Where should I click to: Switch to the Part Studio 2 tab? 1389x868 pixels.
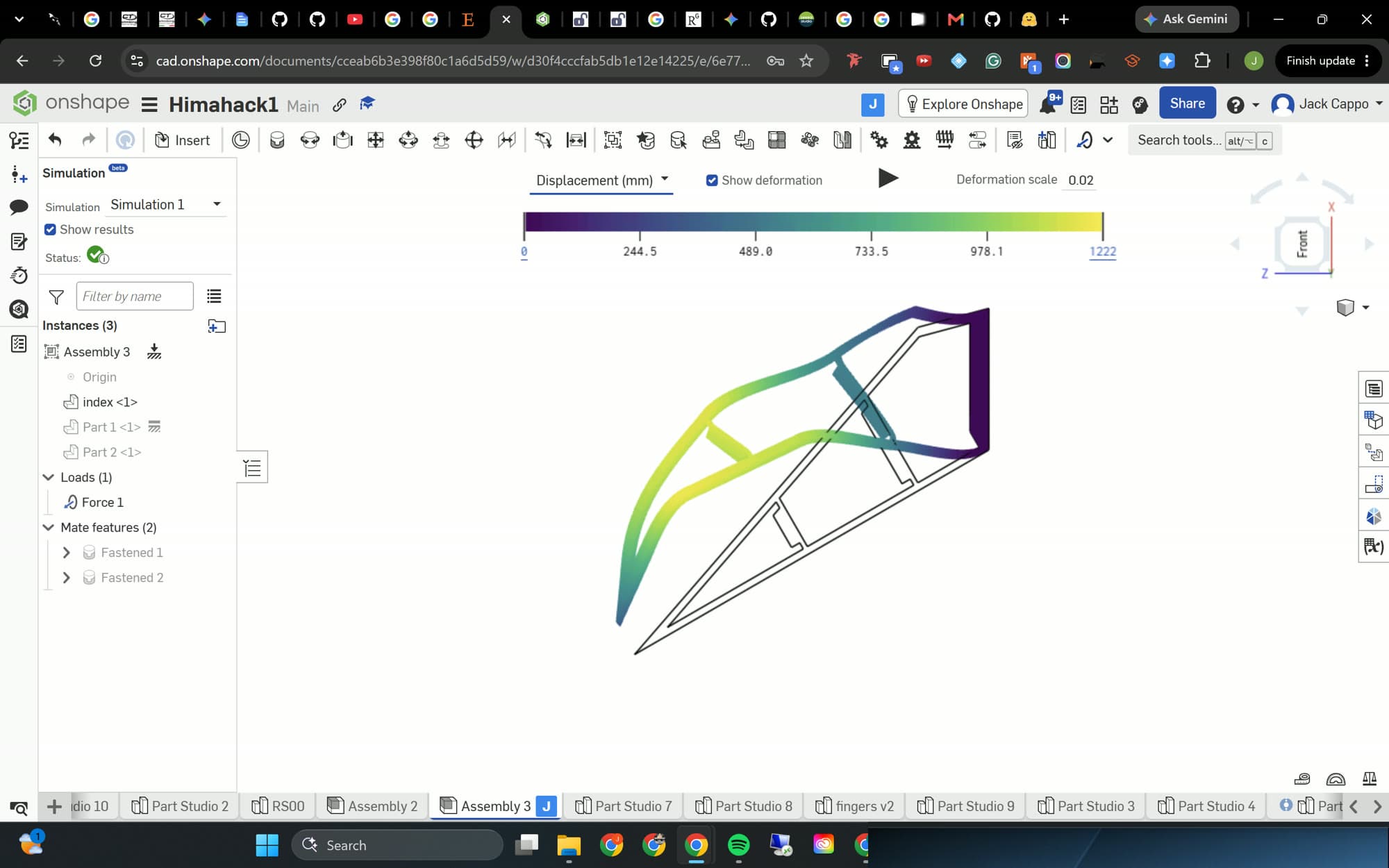pos(180,806)
